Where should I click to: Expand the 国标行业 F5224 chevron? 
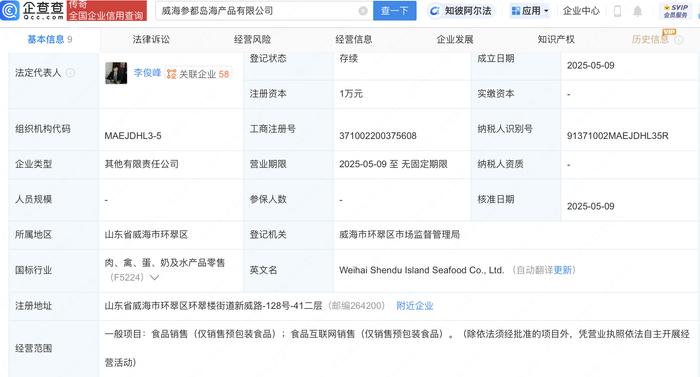[154, 278]
